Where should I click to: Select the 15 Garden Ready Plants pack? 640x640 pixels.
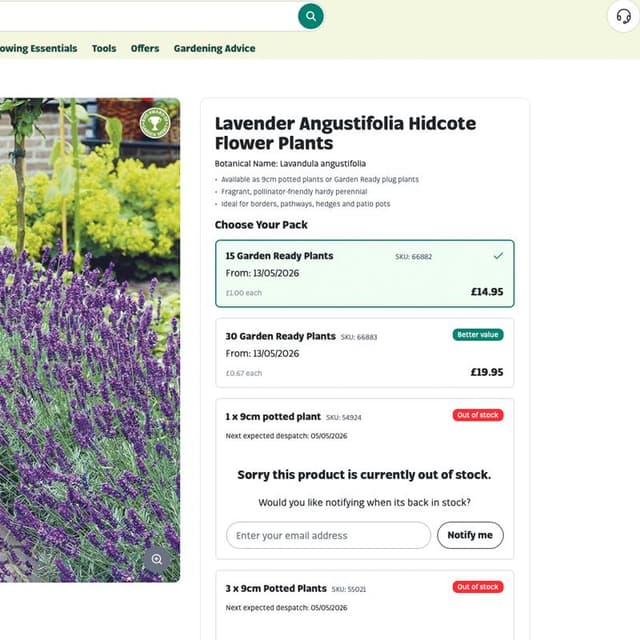tap(364, 274)
